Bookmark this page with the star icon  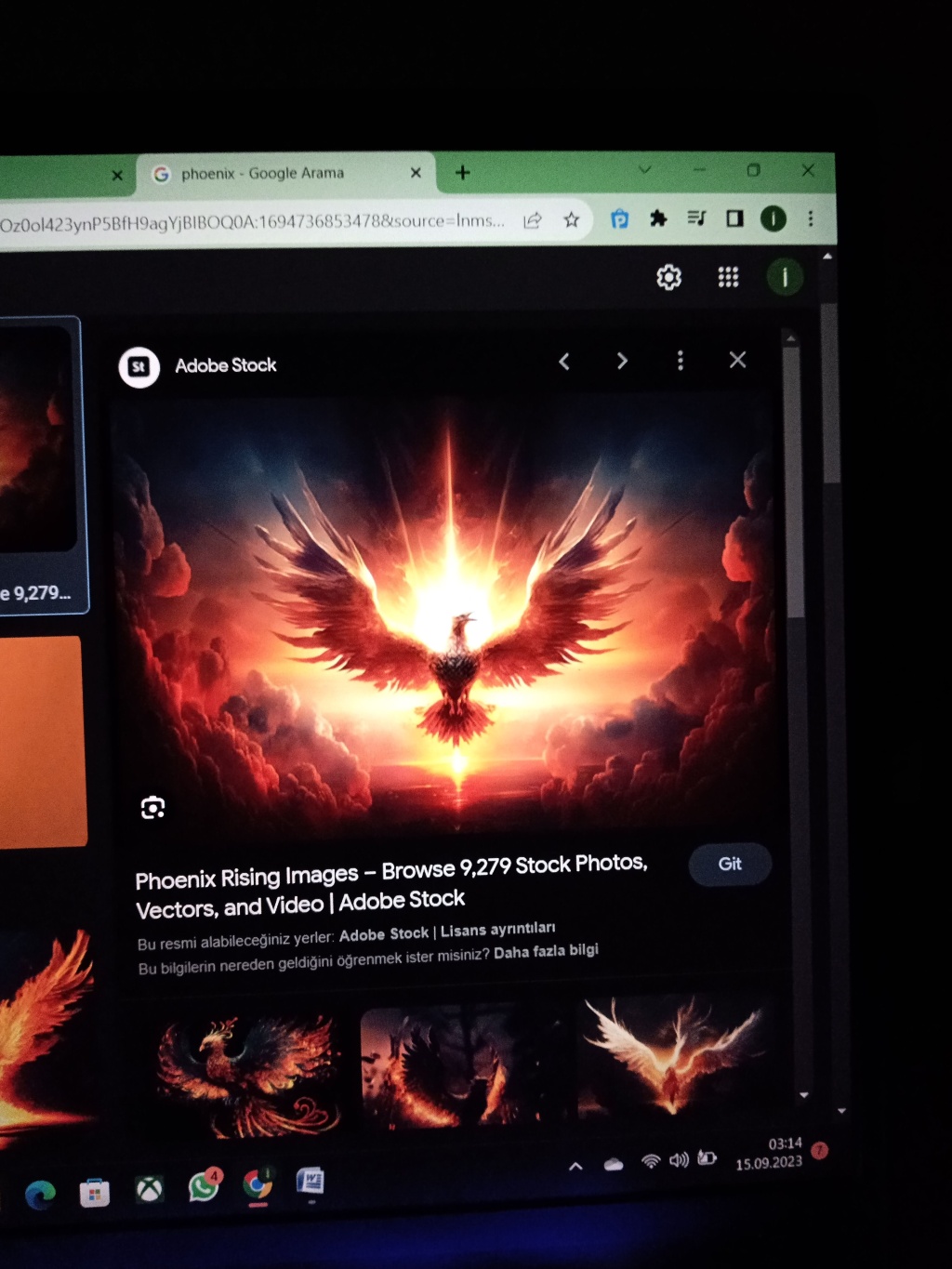pos(572,219)
